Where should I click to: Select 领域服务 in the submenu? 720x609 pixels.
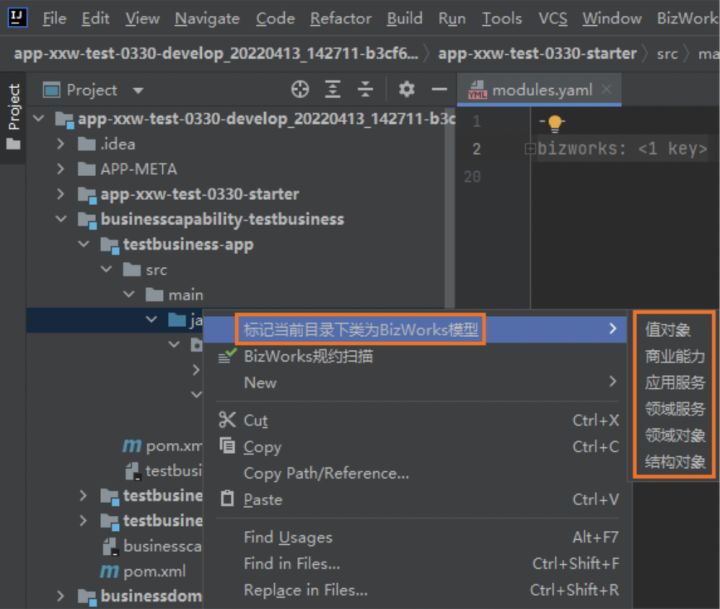(x=675, y=408)
